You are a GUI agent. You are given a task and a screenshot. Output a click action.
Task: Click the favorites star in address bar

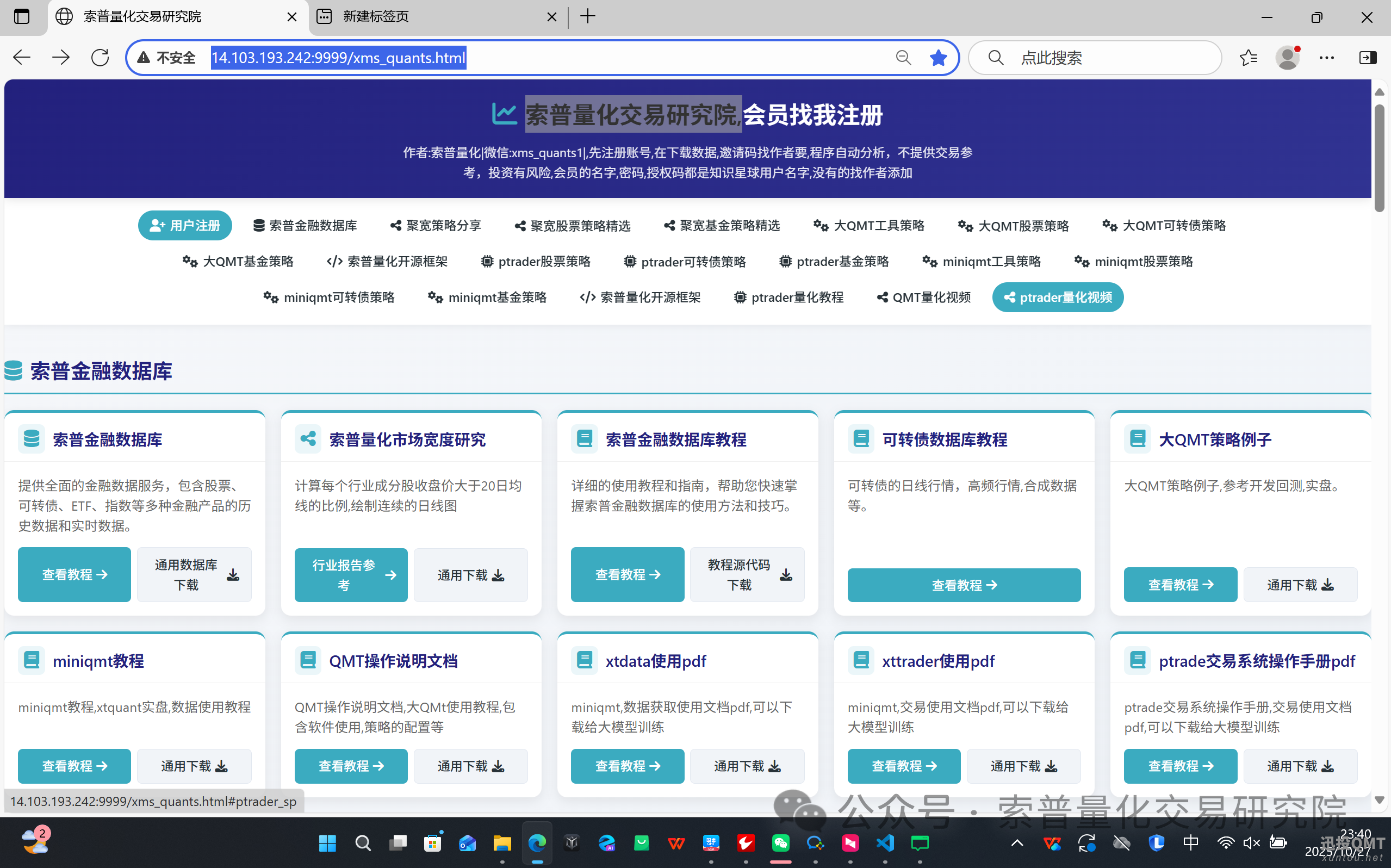click(x=938, y=58)
